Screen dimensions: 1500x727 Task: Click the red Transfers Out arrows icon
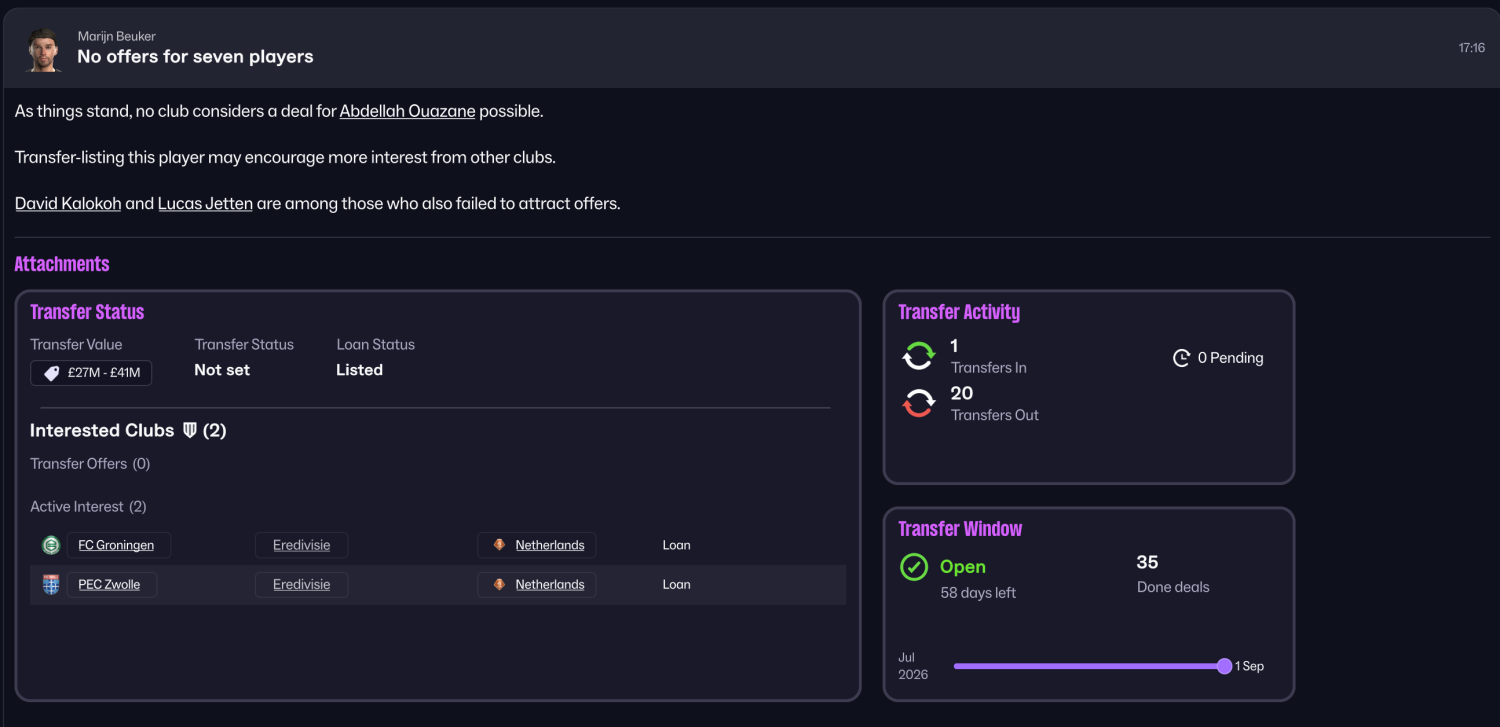[918, 403]
